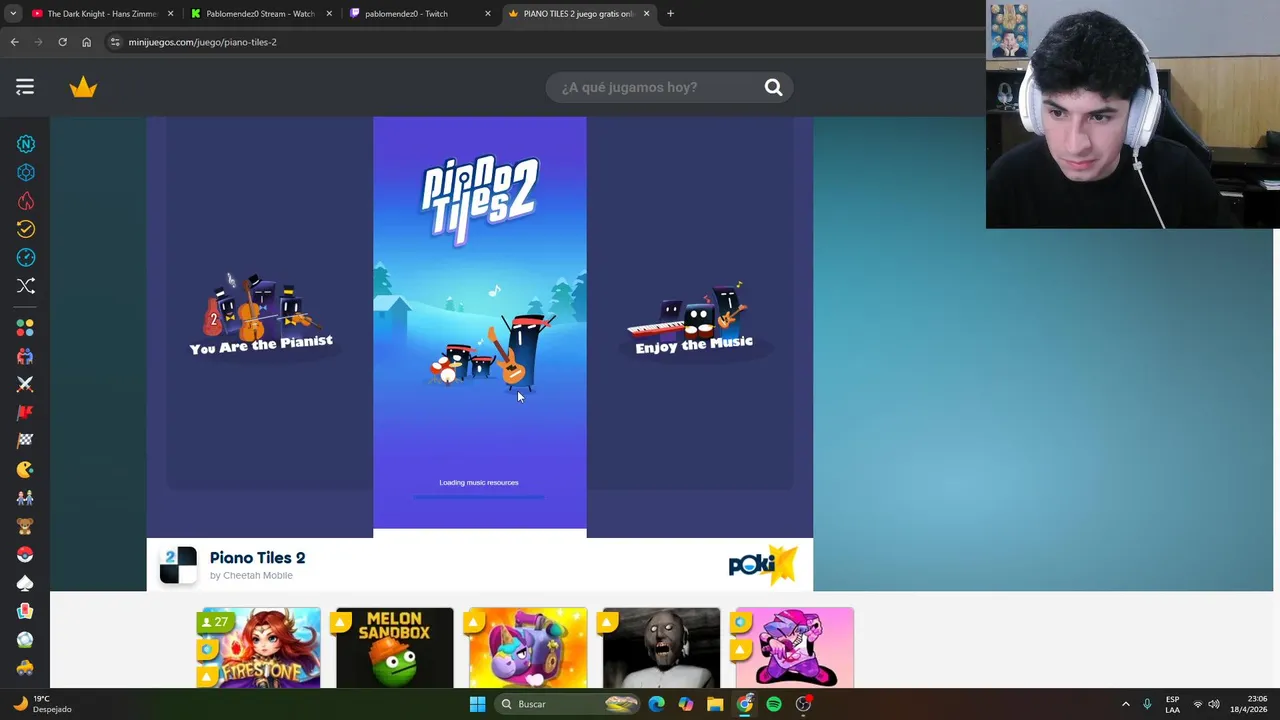Viewport: 1280px width, 720px height.
Task: Click the by Cheetah Mobile text
Action: (x=251, y=576)
